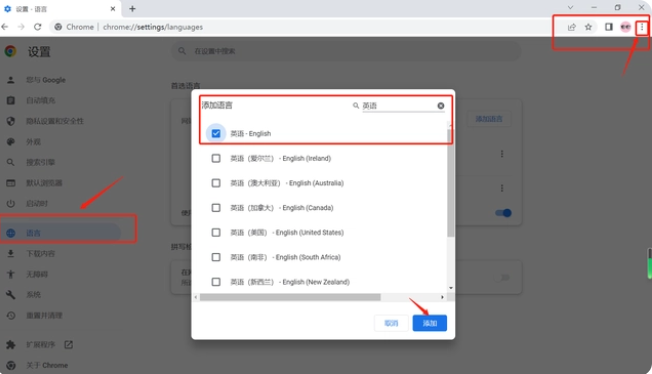Open 下载内容 in the sidebar
The width and height of the screenshot is (652, 374).
40,253
